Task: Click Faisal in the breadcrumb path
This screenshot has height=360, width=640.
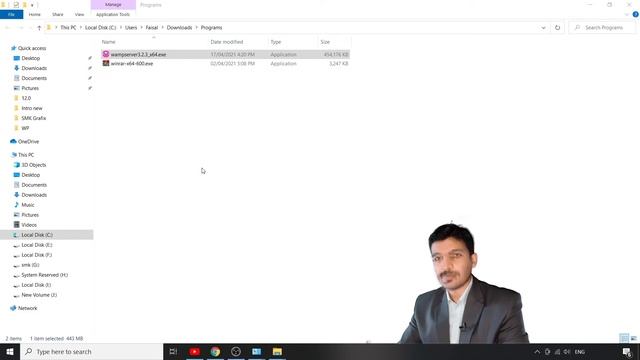Action: coord(152,28)
